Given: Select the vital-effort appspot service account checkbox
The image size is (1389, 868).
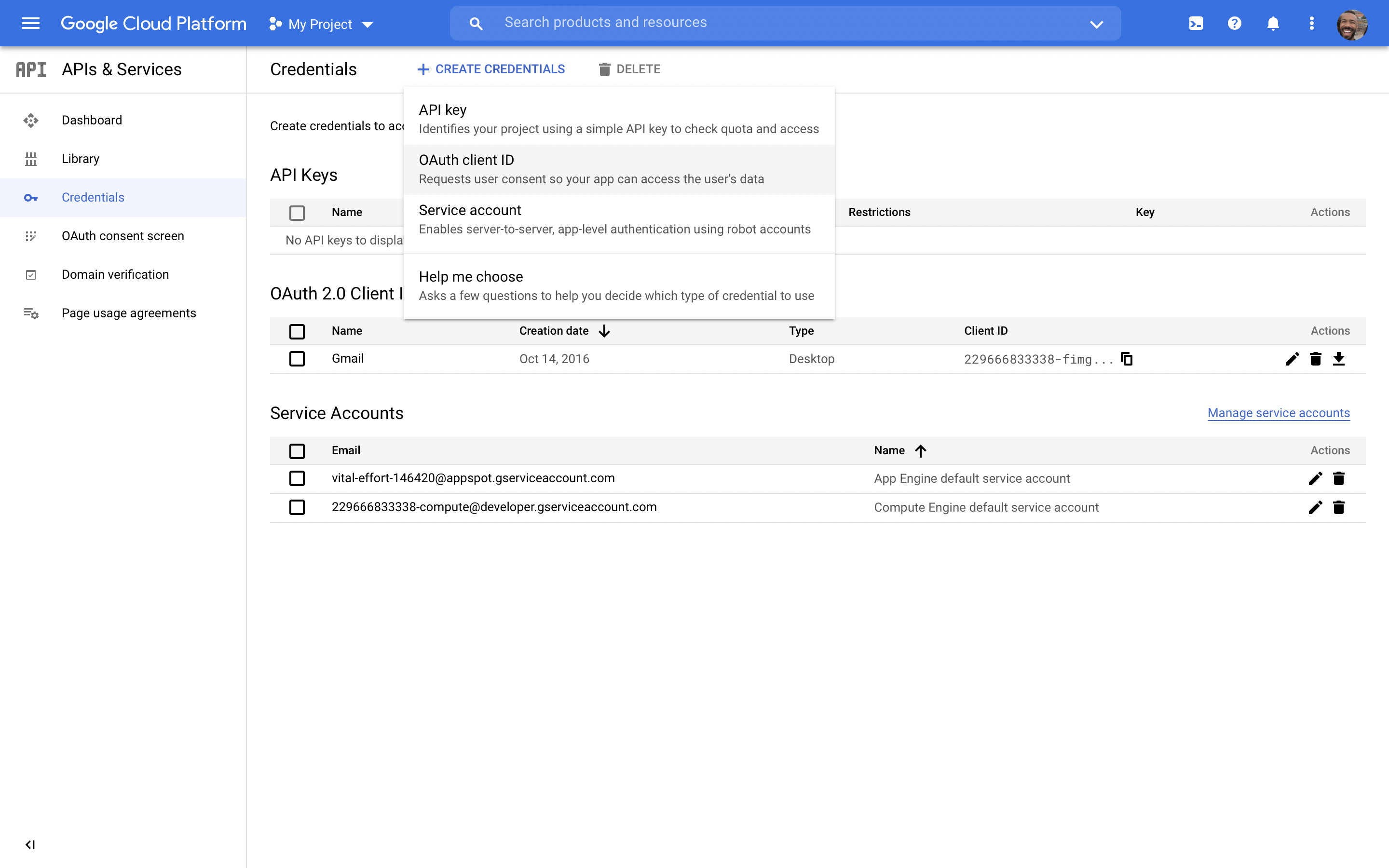Looking at the screenshot, I should tap(297, 478).
